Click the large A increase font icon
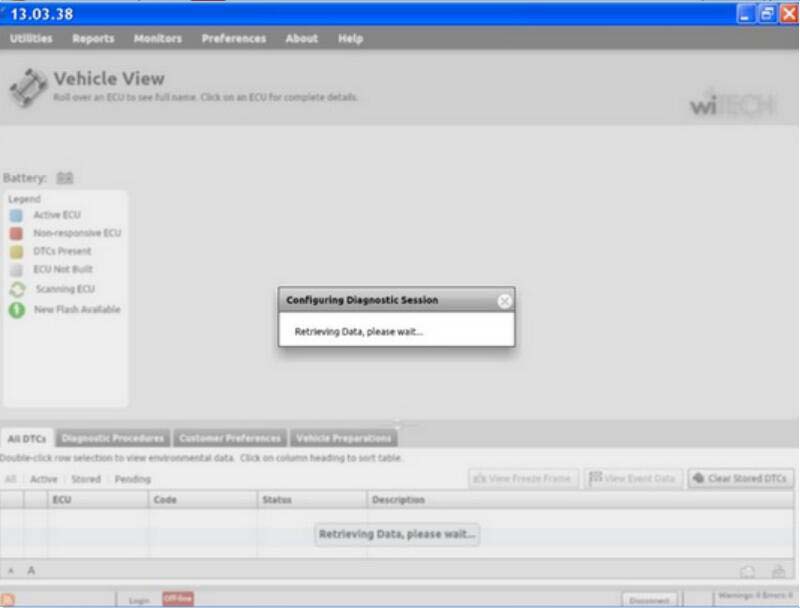The height and width of the screenshot is (608, 800). pyautogui.click(x=31, y=570)
